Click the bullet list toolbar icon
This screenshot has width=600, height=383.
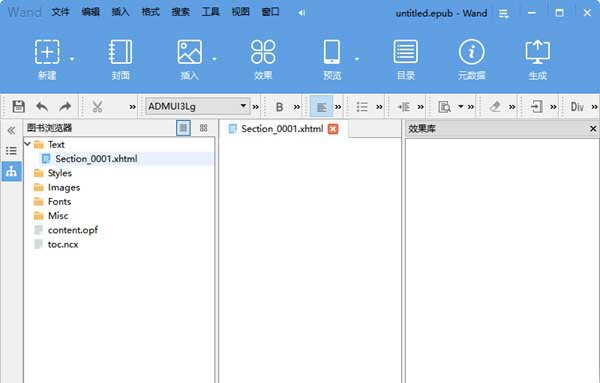point(362,107)
